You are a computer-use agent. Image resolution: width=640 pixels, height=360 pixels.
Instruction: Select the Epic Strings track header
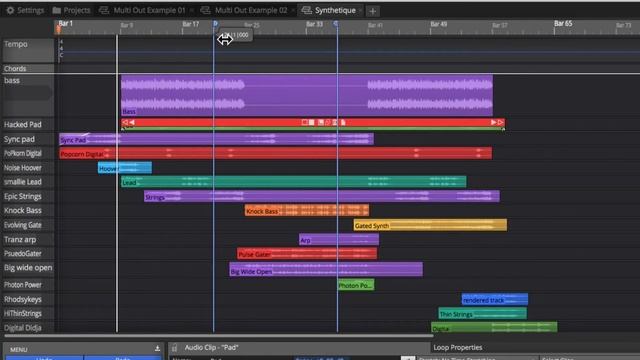[x=28, y=196]
